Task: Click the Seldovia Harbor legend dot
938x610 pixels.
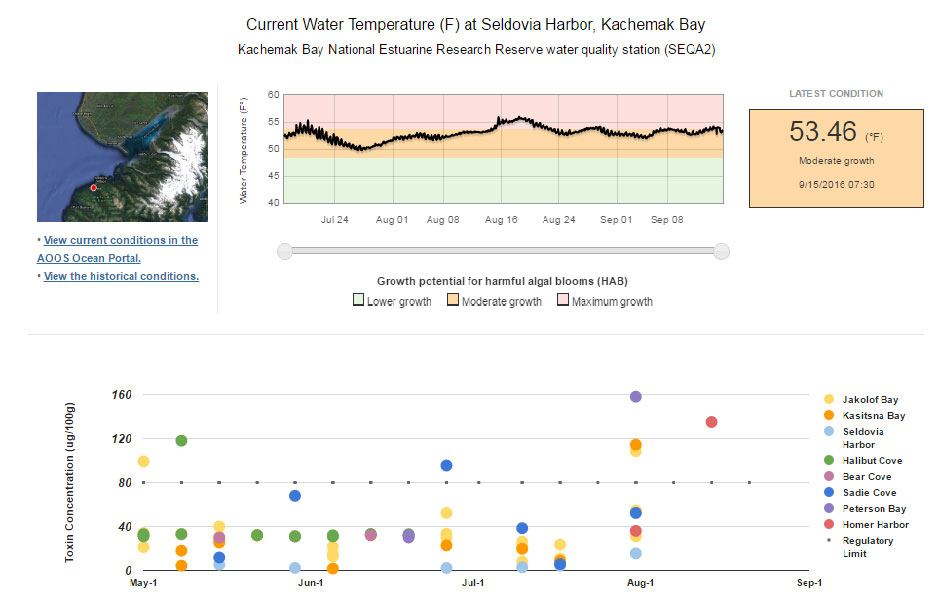Action: click(x=827, y=431)
